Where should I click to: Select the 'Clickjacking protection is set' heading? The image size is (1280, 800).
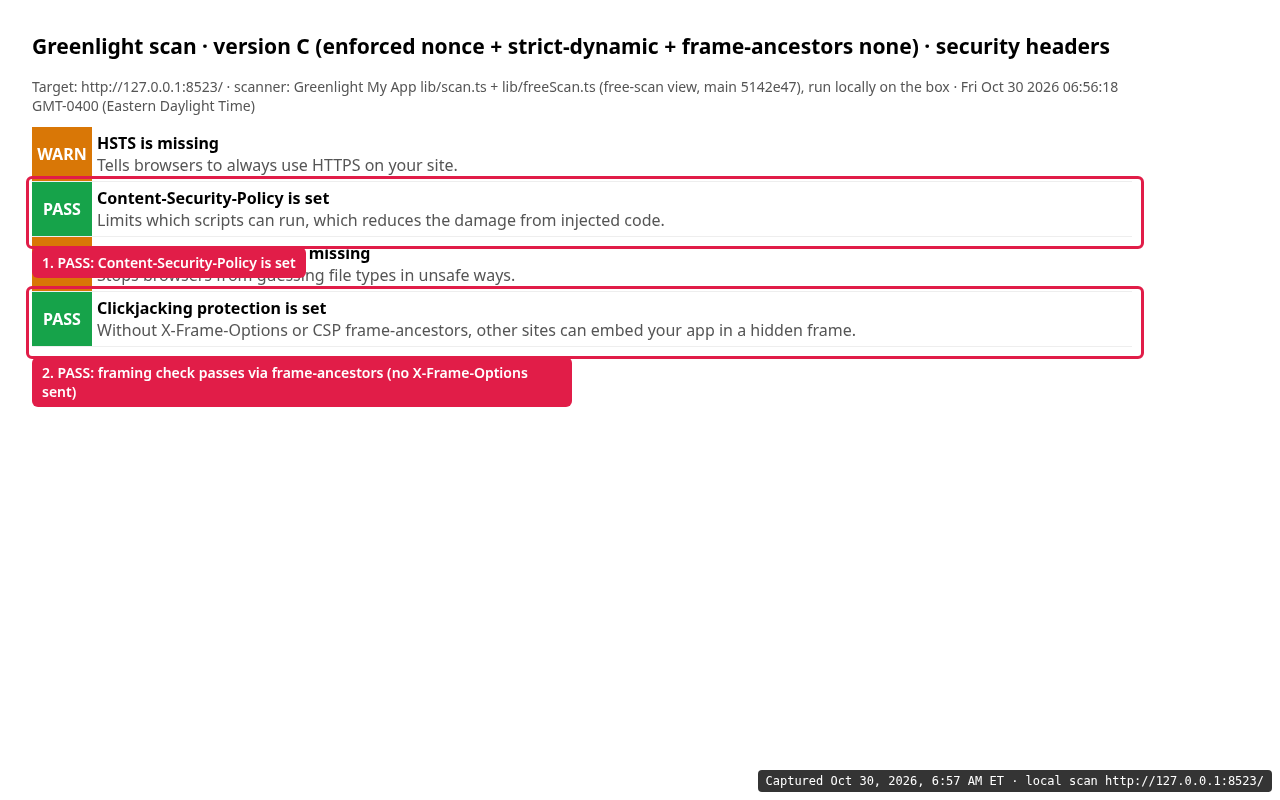pyautogui.click(x=212, y=308)
